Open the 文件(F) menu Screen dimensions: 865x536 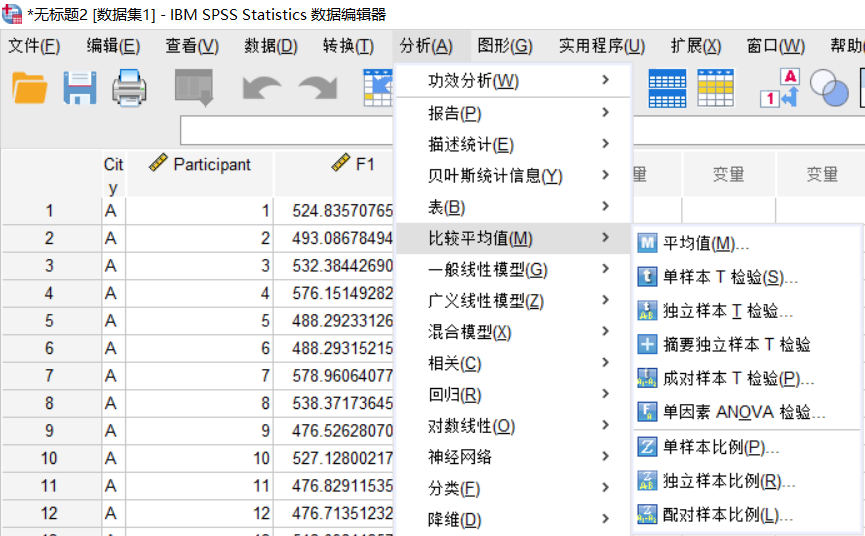pyautogui.click(x=34, y=46)
